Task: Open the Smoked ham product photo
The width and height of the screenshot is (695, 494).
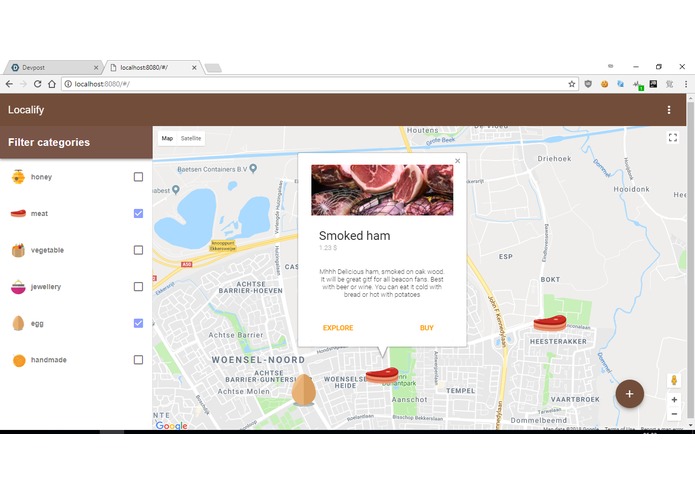Action: 382,190
